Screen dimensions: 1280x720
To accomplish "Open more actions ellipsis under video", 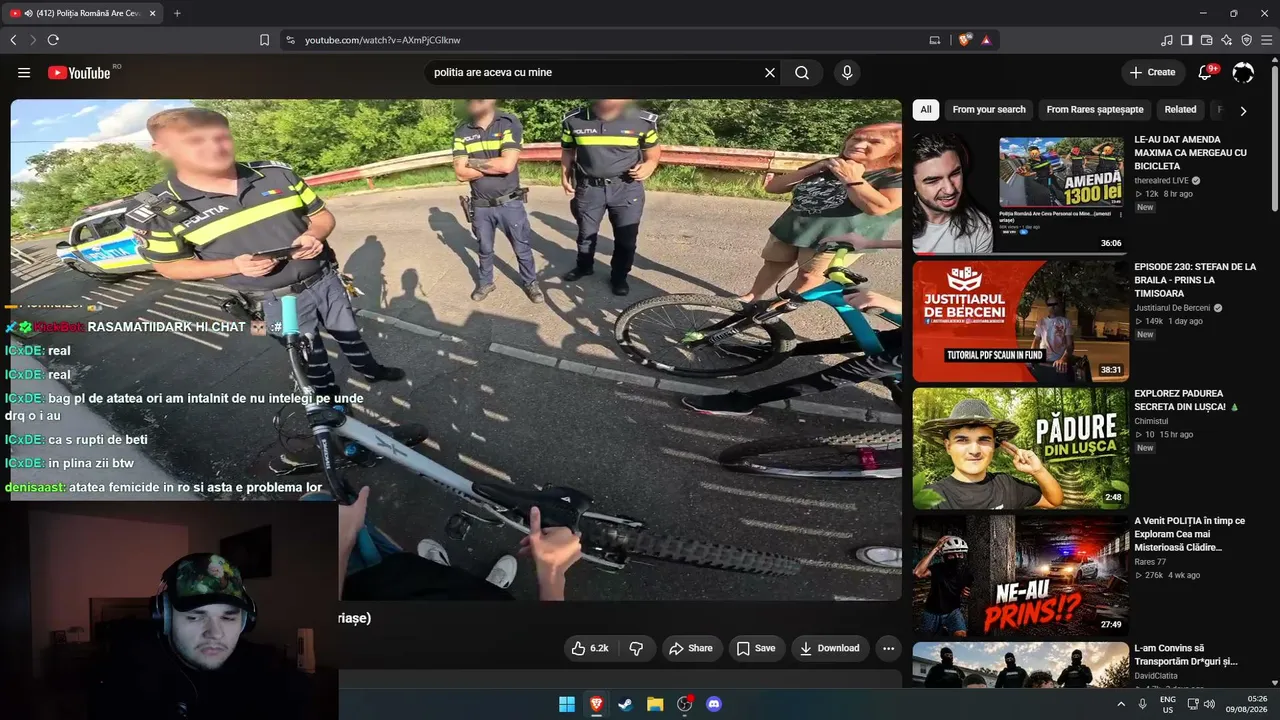I will tap(888, 648).
